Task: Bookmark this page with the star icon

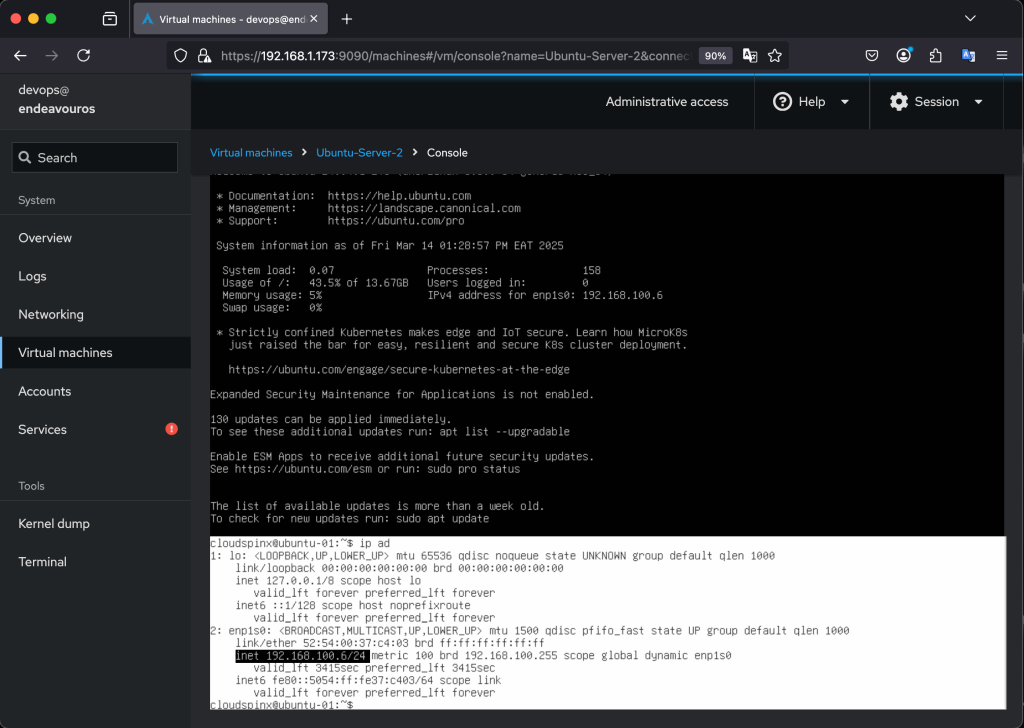Action: 775,56
